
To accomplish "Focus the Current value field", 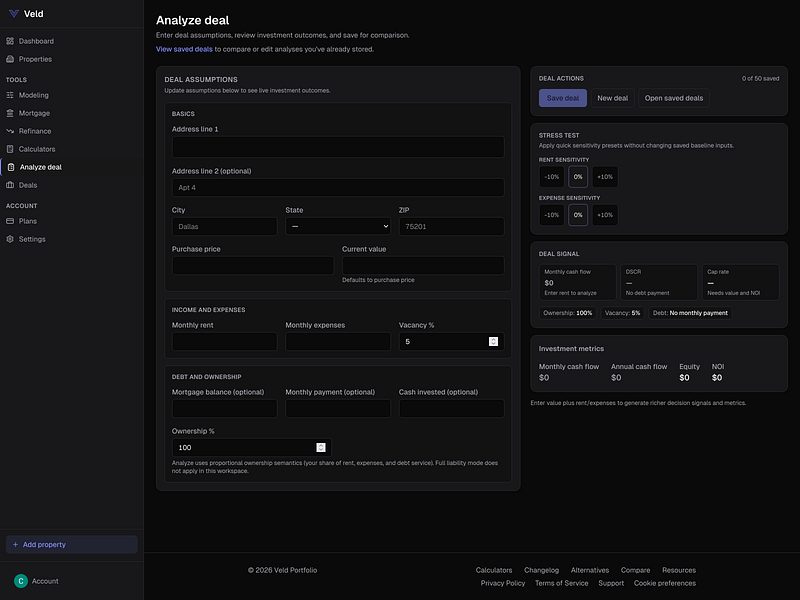I will point(423,266).
